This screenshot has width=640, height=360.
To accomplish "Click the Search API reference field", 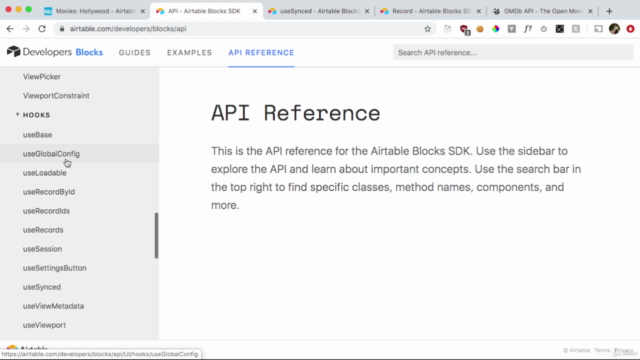I will pyautogui.click(x=513, y=53).
